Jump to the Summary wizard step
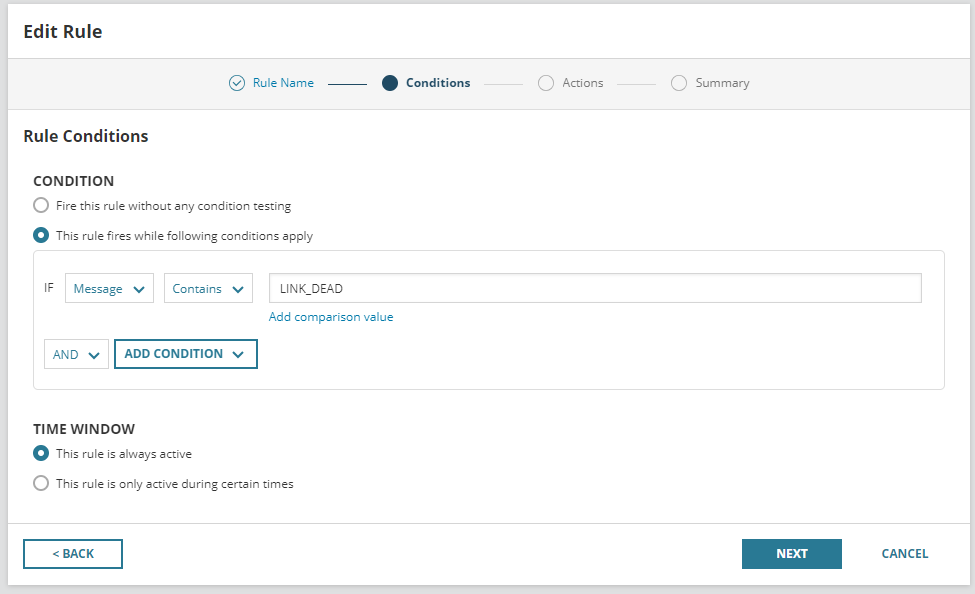The width and height of the screenshot is (975, 594). click(722, 83)
